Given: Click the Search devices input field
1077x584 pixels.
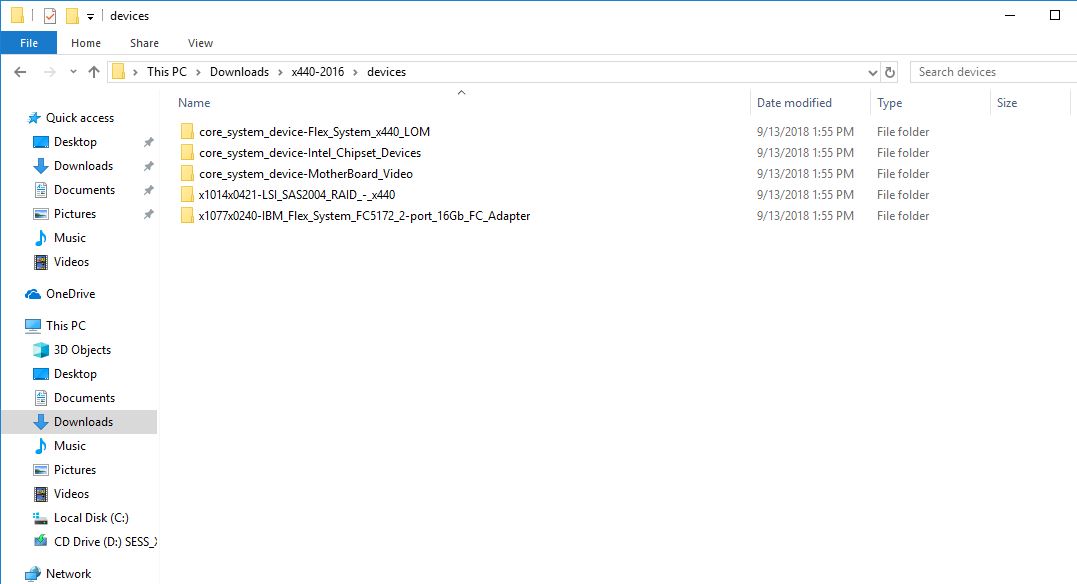Looking at the screenshot, I should click(x=990, y=72).
